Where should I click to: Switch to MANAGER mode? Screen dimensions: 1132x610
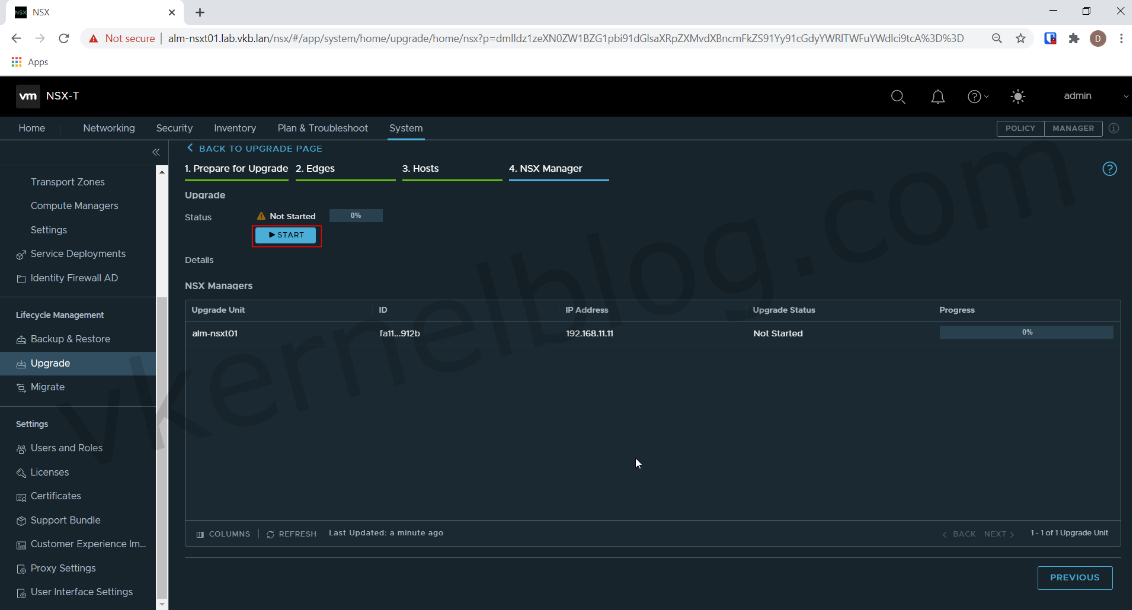(x=1072, y=128)
